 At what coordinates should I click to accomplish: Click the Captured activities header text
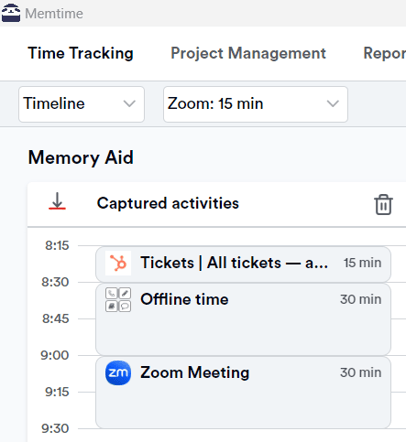pos(168,203)
